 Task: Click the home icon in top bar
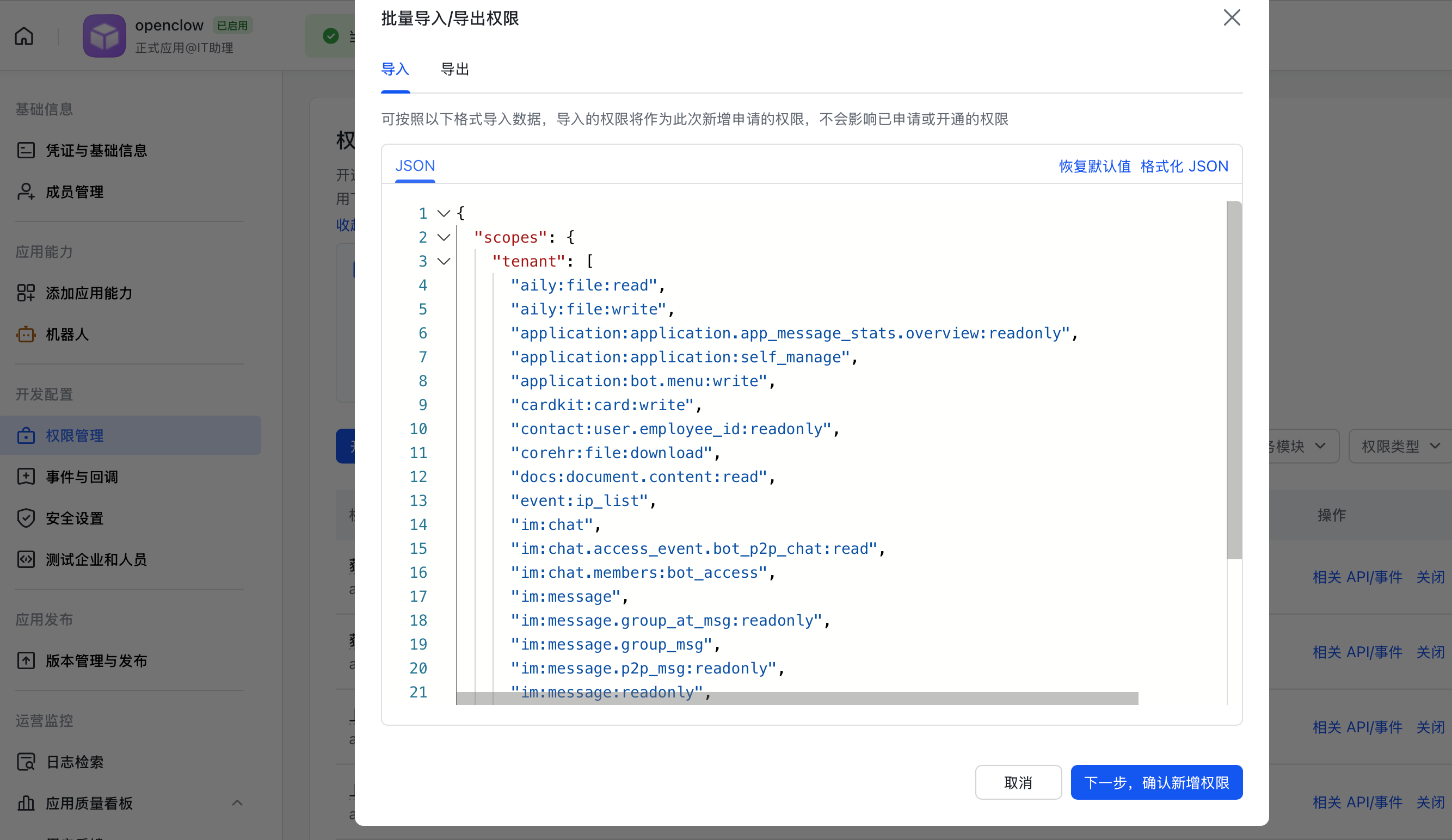(x=24, y=36)
